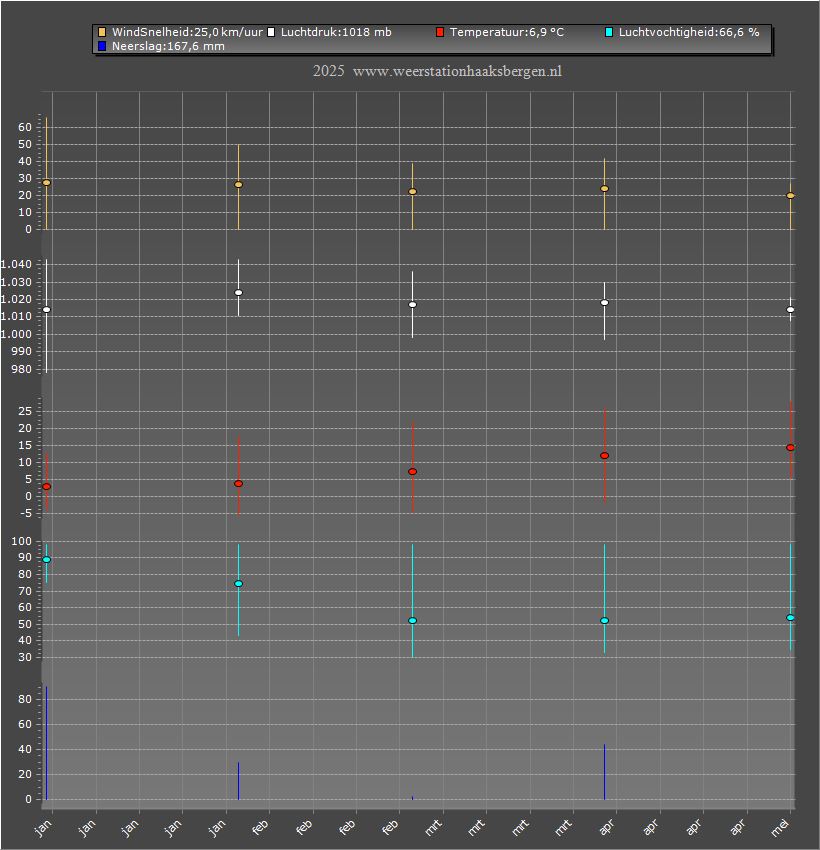Click the fourth orange wind speed marker
Screen dimensions: 820x850
pyautogui.click(x=604, y=189)
